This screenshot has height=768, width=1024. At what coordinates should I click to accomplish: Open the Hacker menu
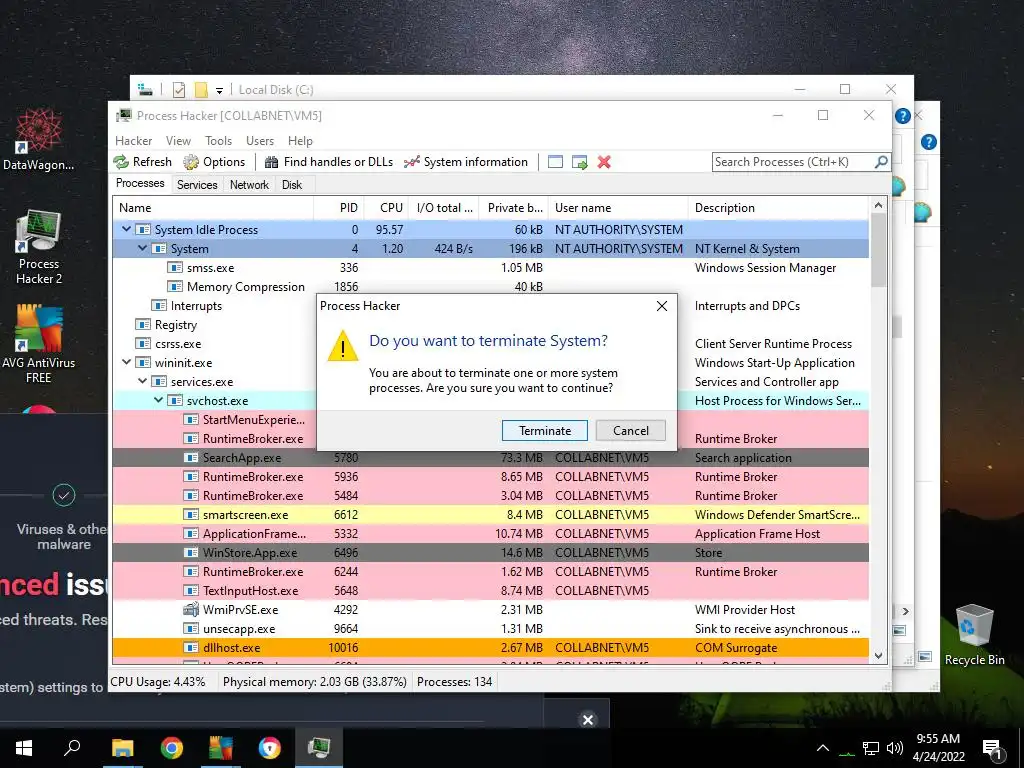133,141
